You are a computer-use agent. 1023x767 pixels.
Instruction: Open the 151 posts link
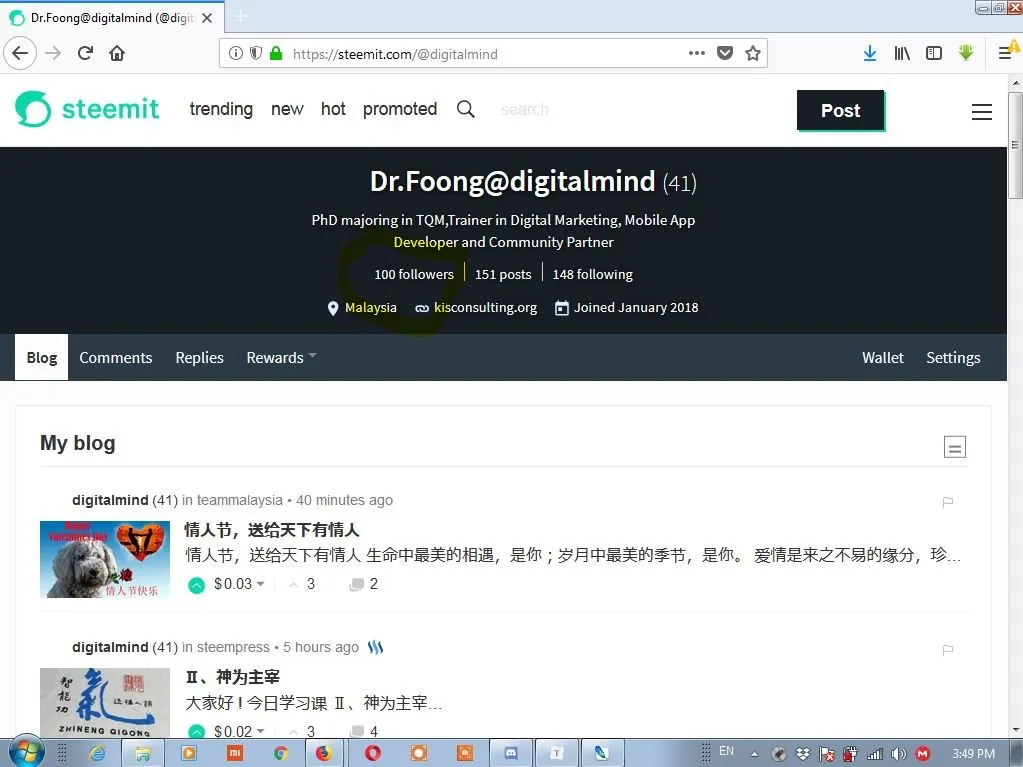coord(503,275)
